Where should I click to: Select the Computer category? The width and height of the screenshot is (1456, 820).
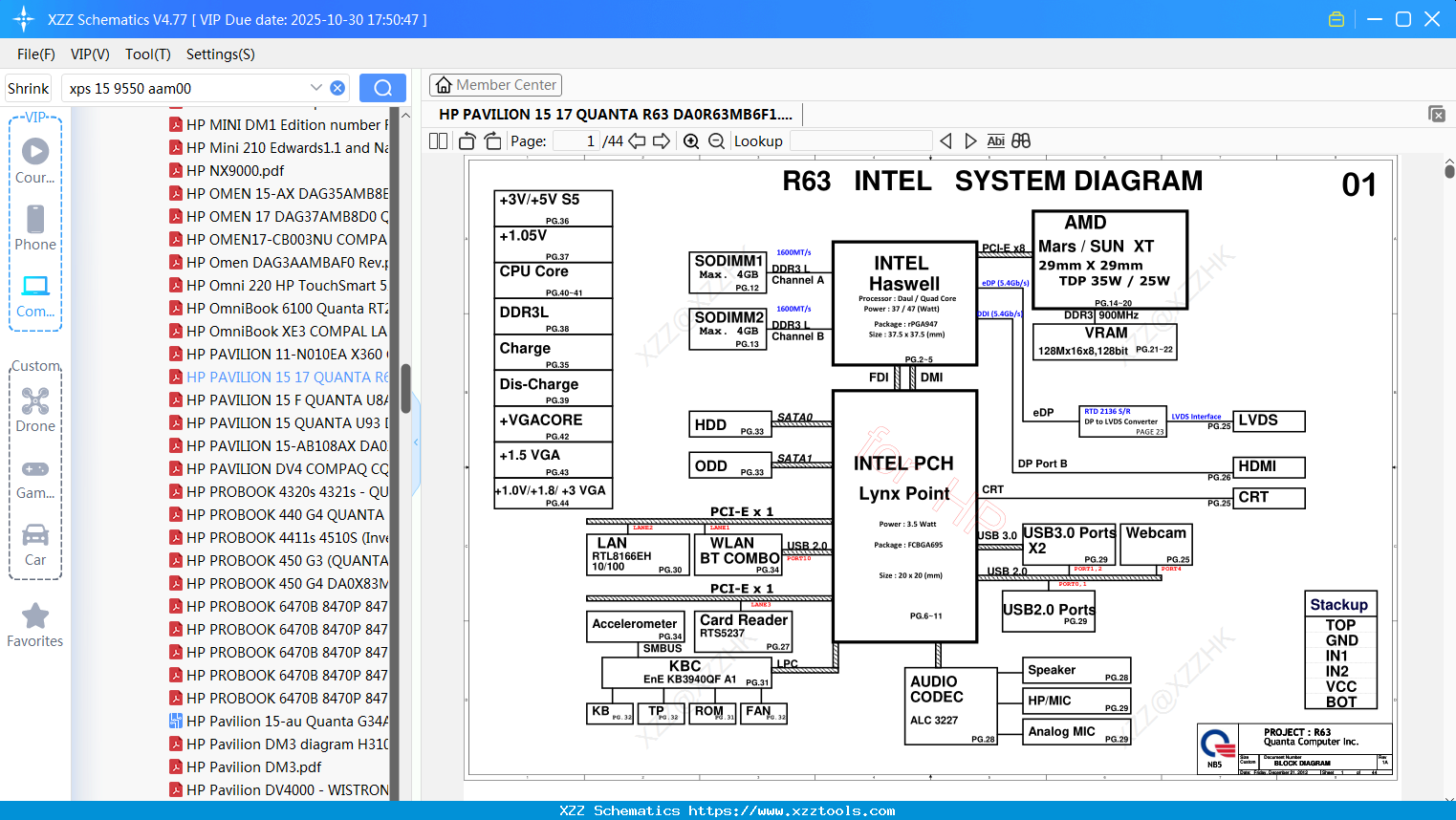pyautogui.click(x=35, y=295)
